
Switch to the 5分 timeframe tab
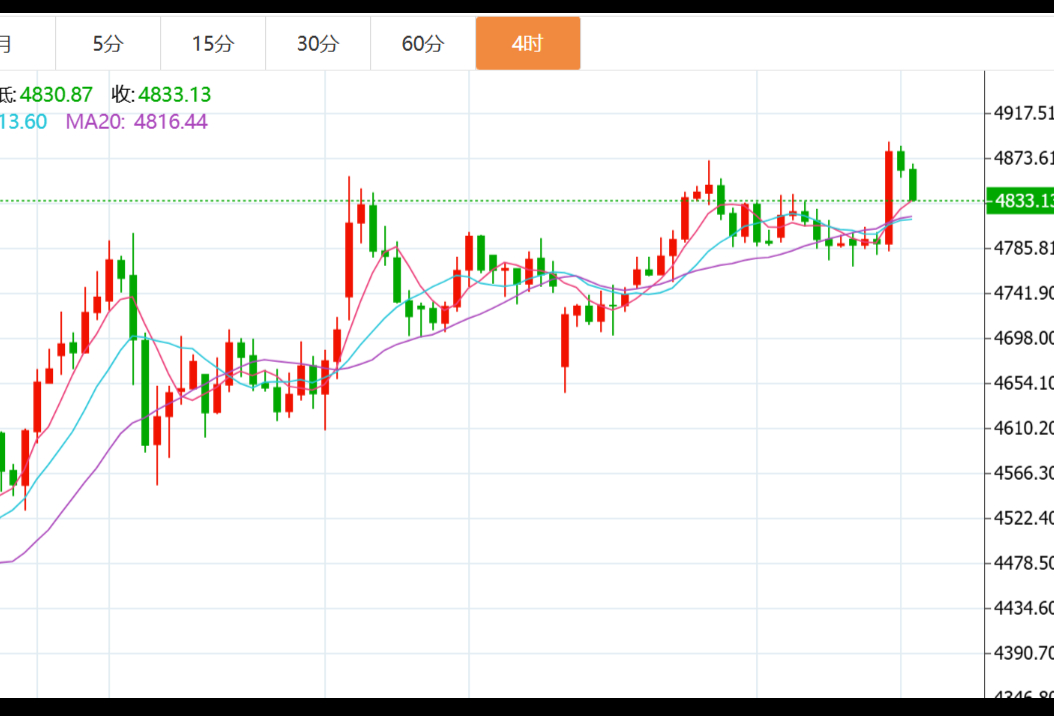click(x=108, y=43)
